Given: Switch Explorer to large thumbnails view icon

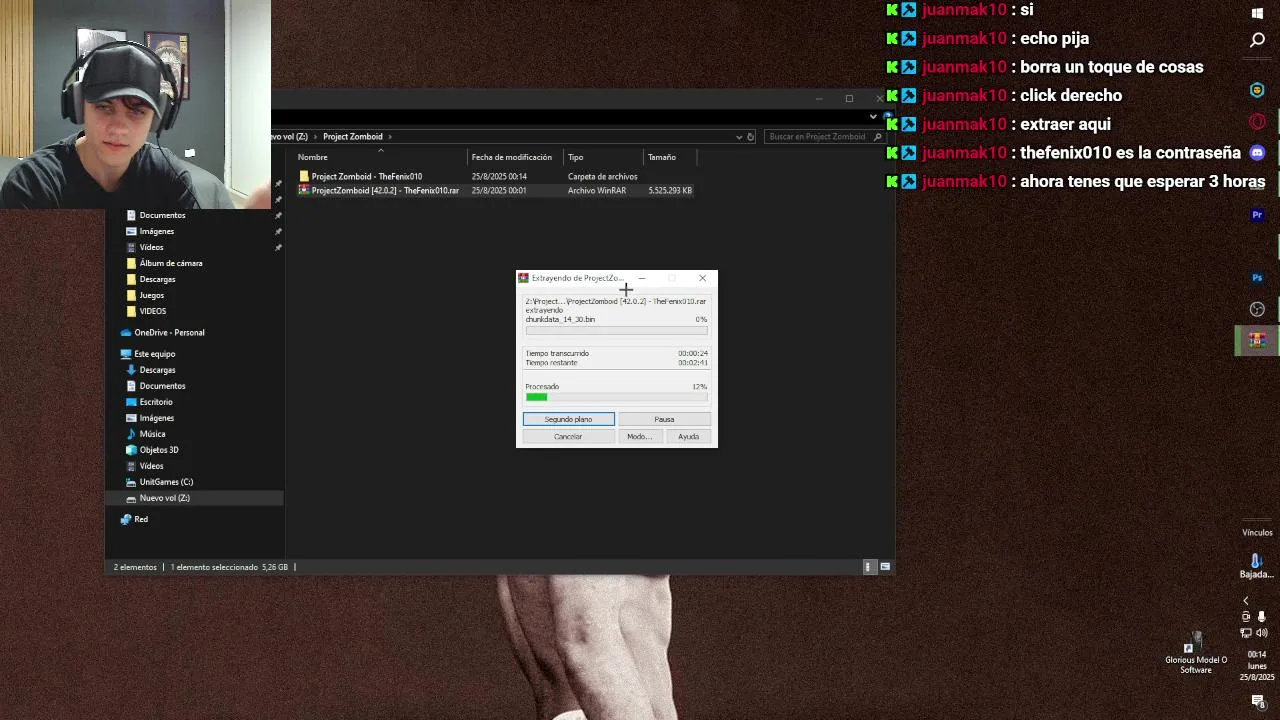Looking at the screenshot, I should tap(885, 567).
